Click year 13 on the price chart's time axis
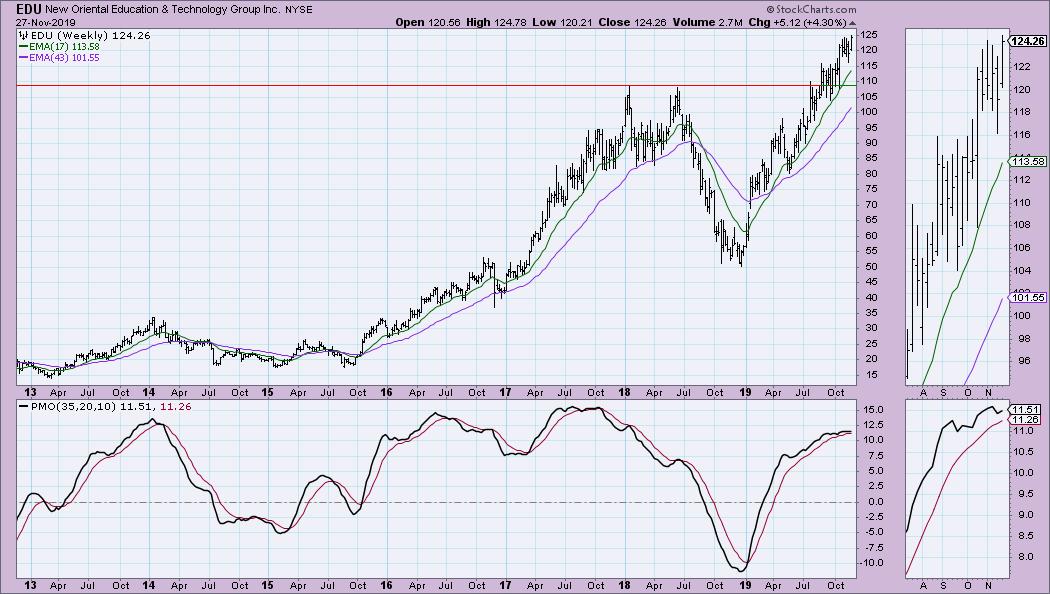The width and height of the screenshot is (1050, 594). 30,392
